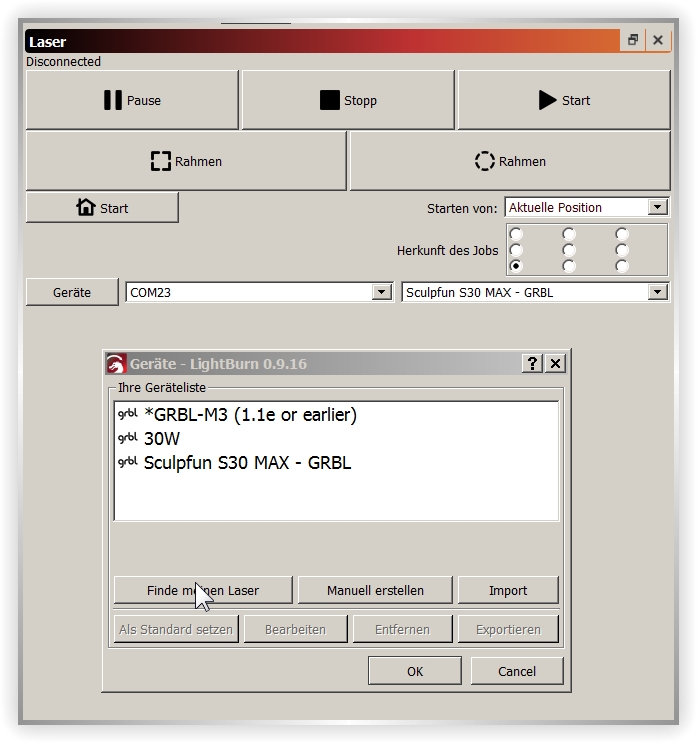Viewport: 697px width, 743px height.
Task: Click the Import button
Action: [508, 590]
